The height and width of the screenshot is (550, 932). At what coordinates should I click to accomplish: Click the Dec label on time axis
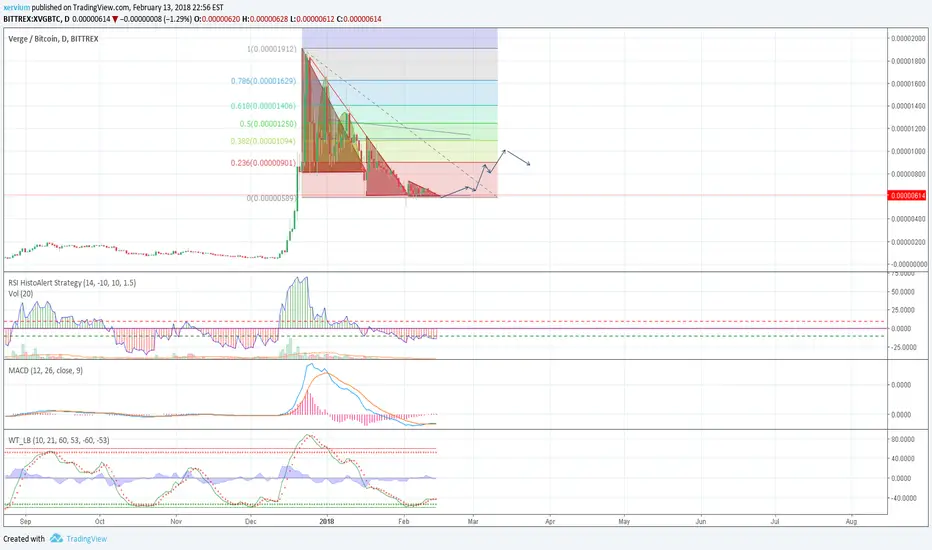[250, 521]
